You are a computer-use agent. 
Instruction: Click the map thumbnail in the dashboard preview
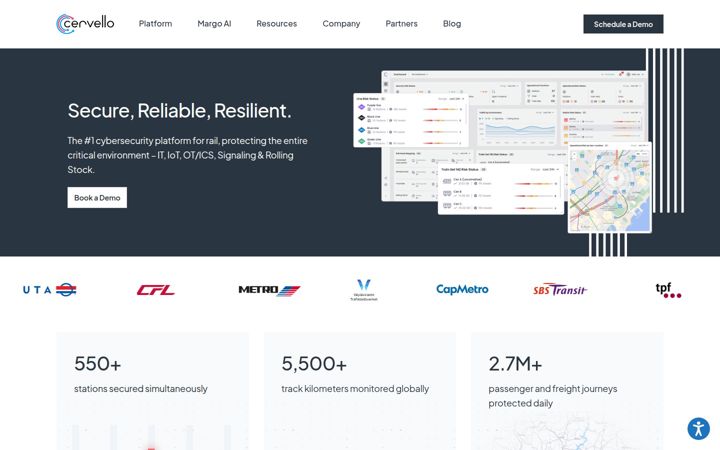(610, 188)
